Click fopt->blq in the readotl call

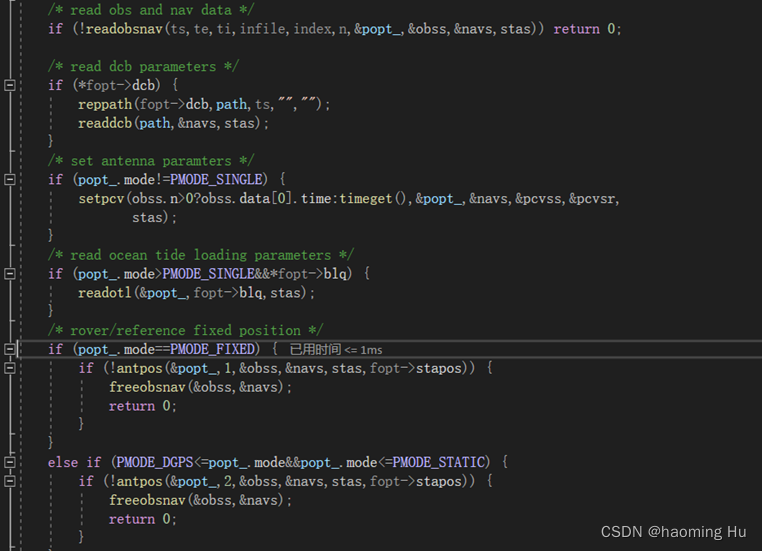(x=228, y=293)
